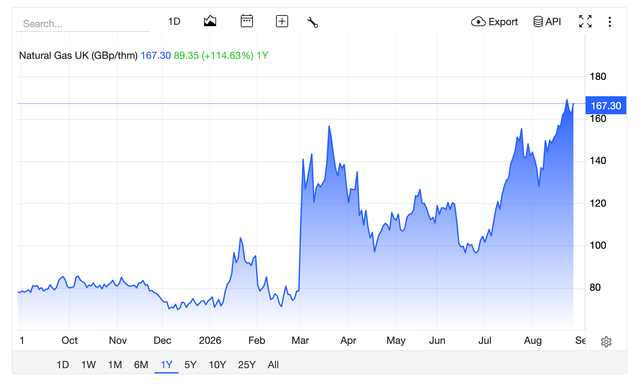Open chart settings gear icon

pyautogui.click(x=606, y=342)
